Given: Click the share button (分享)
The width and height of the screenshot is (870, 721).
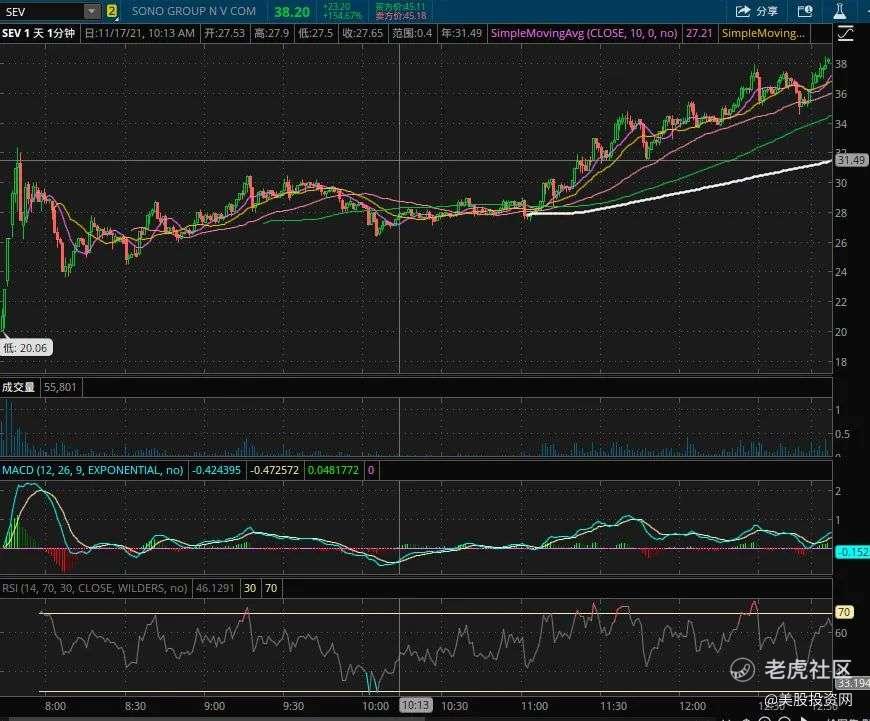Looking at the screenshot, I should pos(757,11).
